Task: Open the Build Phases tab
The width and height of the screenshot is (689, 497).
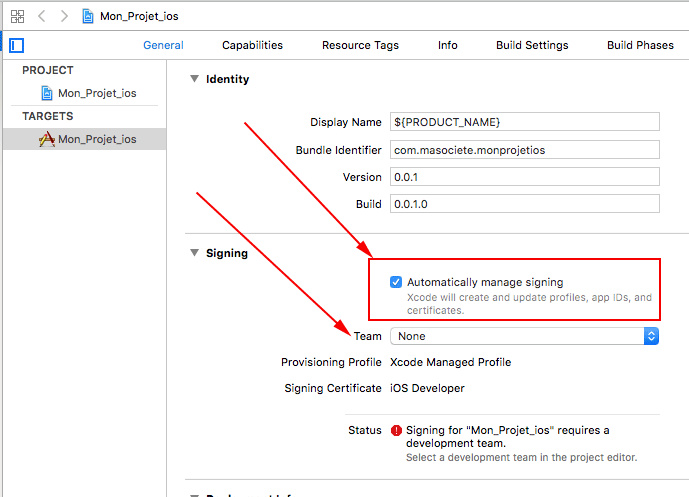Action: [x=640, y=45]
